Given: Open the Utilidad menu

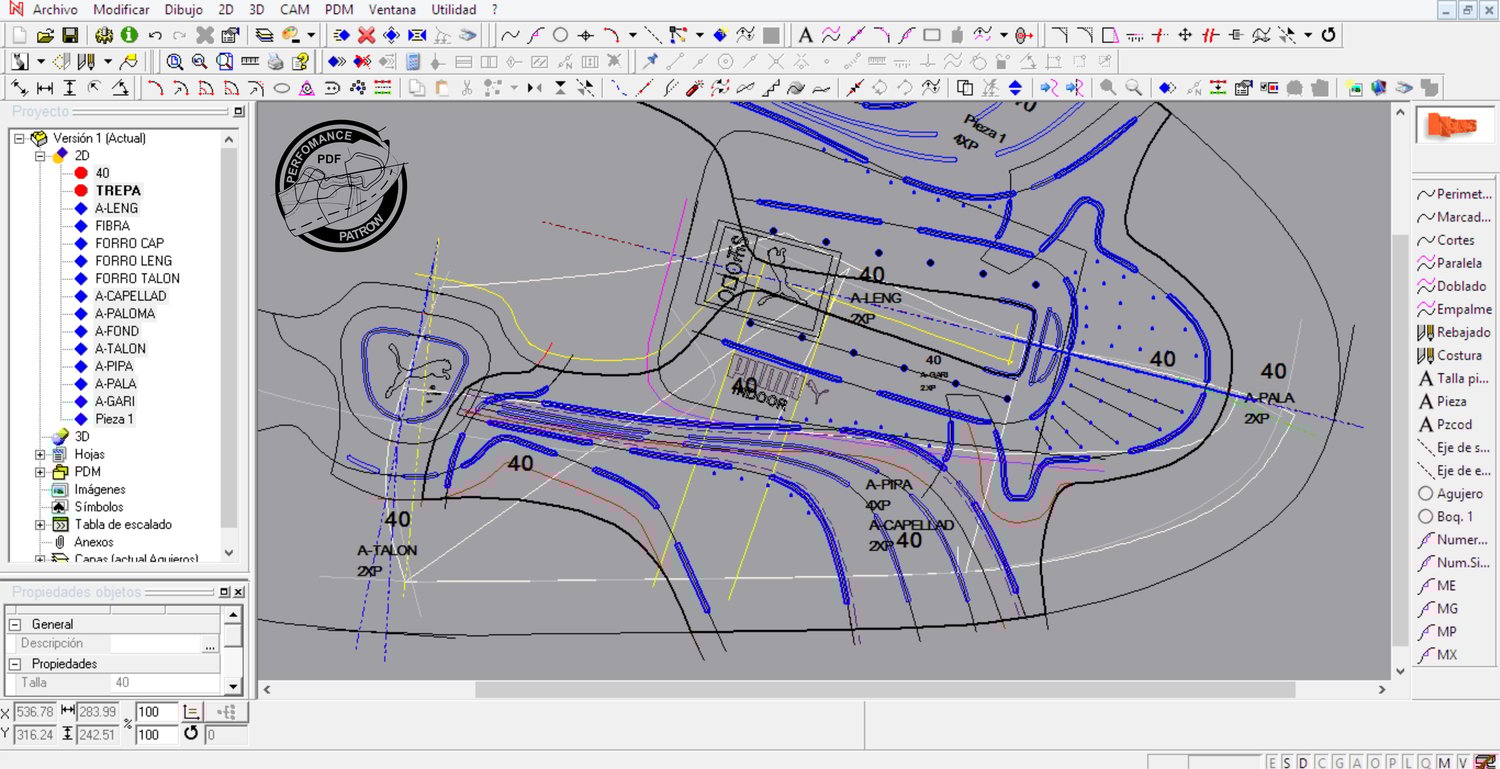Looking at the screenshot, I should coord(453,9).
